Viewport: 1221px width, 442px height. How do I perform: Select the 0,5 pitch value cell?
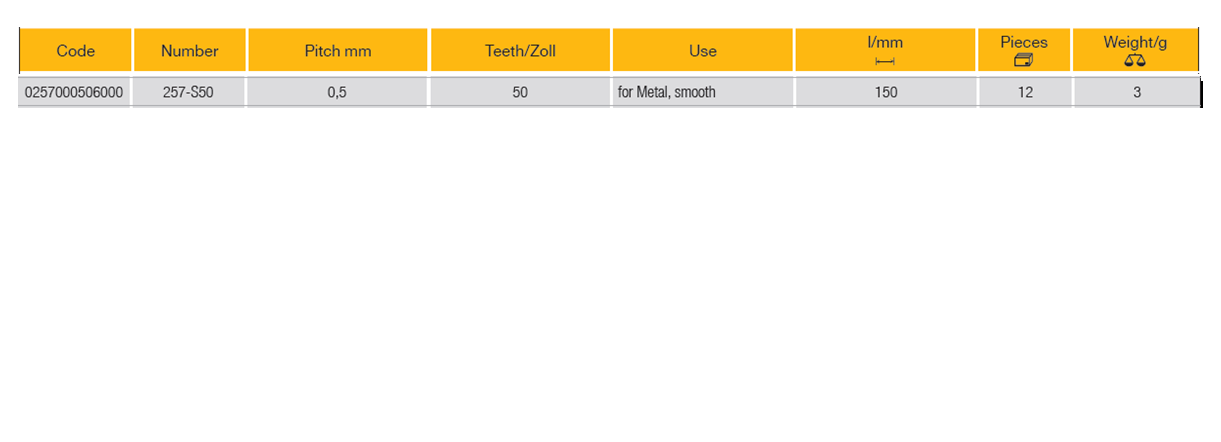(x=337, y=93)
